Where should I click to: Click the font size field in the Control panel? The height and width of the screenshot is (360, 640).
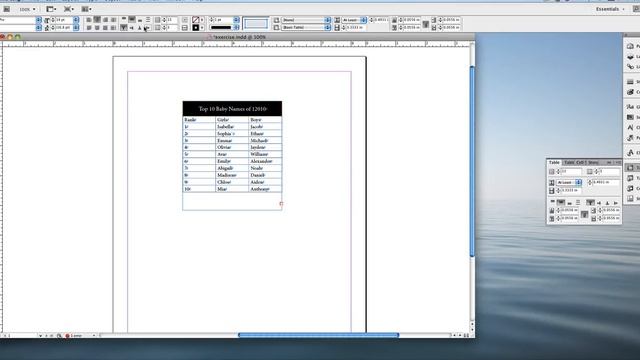(x=64, y=20)
